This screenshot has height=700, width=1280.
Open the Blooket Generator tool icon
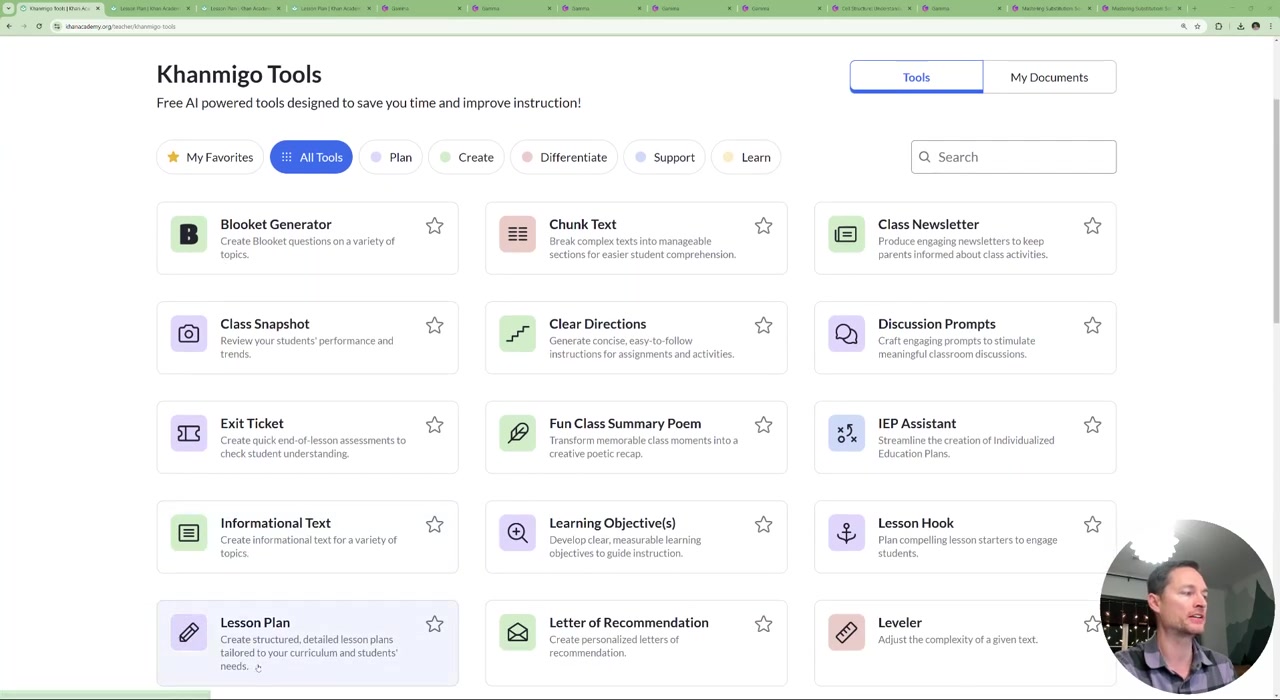[x=189, y=234]
